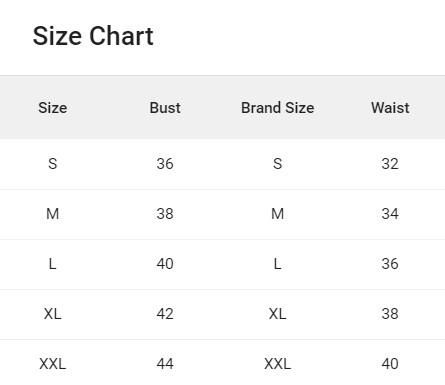
Task: Select XXL in the Size column
Action: [x=53, y=364]
